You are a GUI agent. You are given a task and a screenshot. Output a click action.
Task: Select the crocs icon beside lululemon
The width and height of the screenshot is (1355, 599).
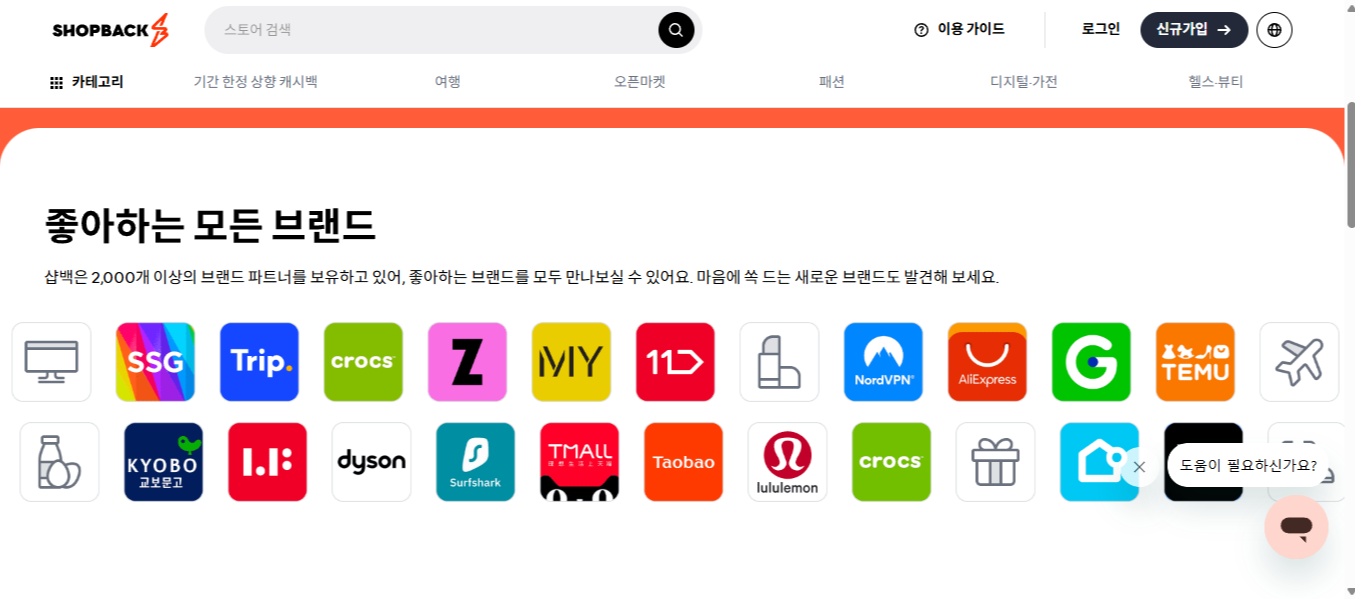891,462
